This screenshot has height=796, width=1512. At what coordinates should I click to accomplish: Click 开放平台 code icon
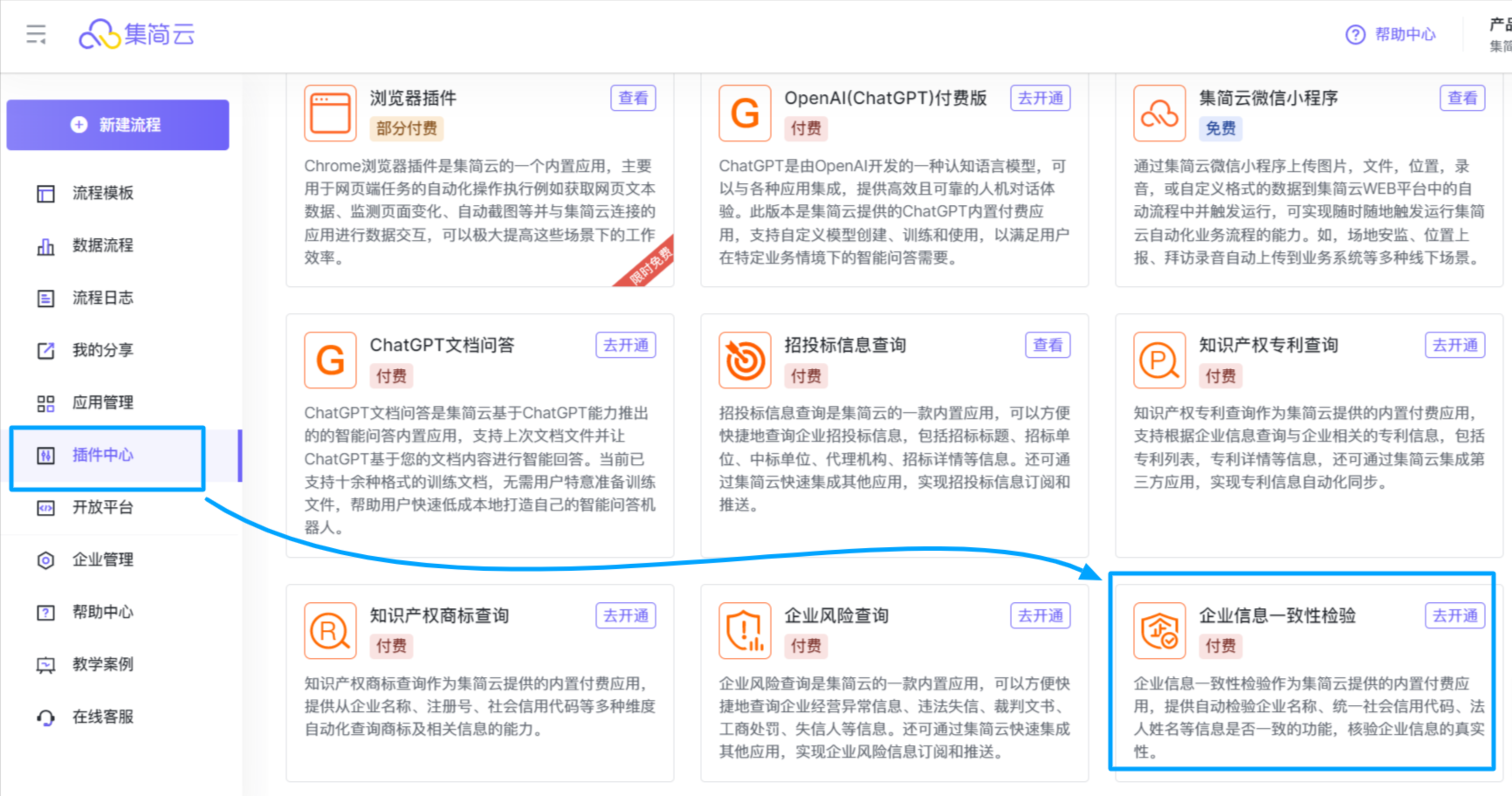click(46, 508)
